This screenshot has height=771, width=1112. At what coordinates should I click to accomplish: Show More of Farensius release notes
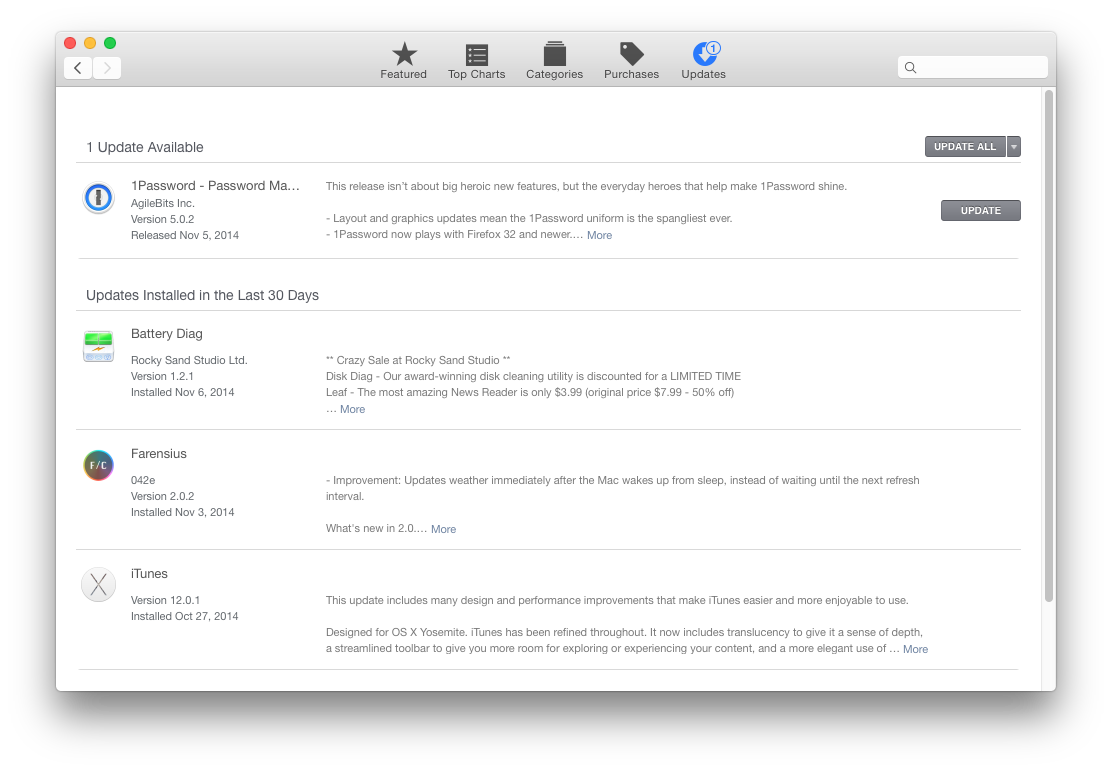coord(443,529)
